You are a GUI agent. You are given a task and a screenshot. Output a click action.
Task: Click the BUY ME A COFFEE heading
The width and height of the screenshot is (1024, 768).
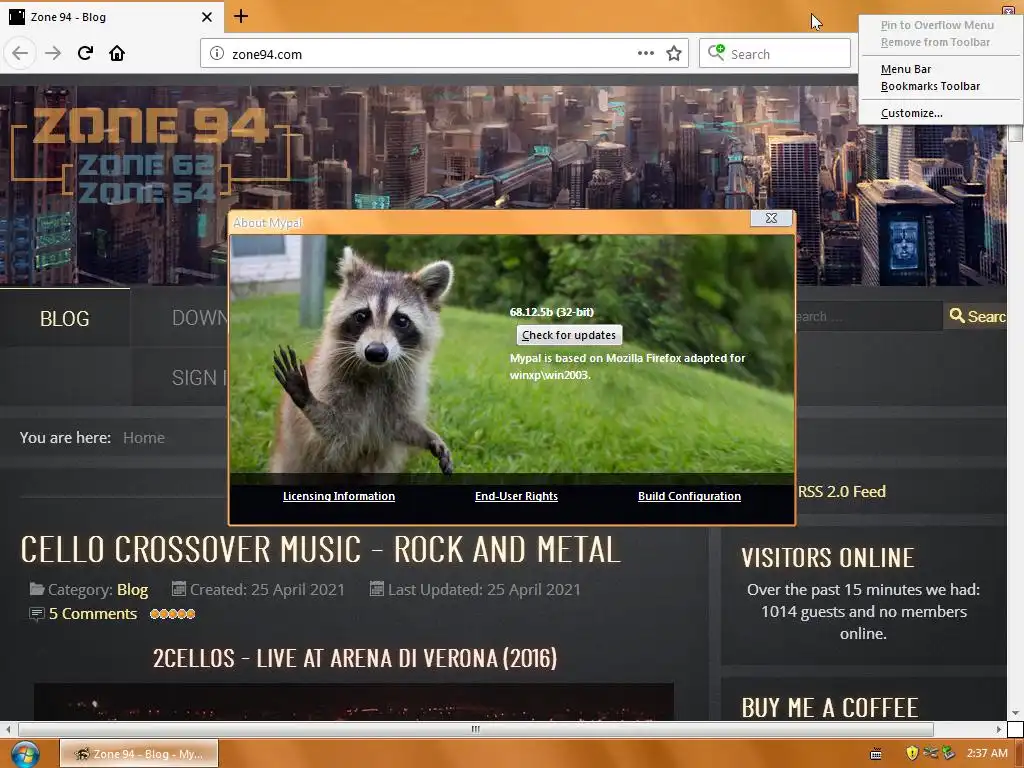click(830, 707)
